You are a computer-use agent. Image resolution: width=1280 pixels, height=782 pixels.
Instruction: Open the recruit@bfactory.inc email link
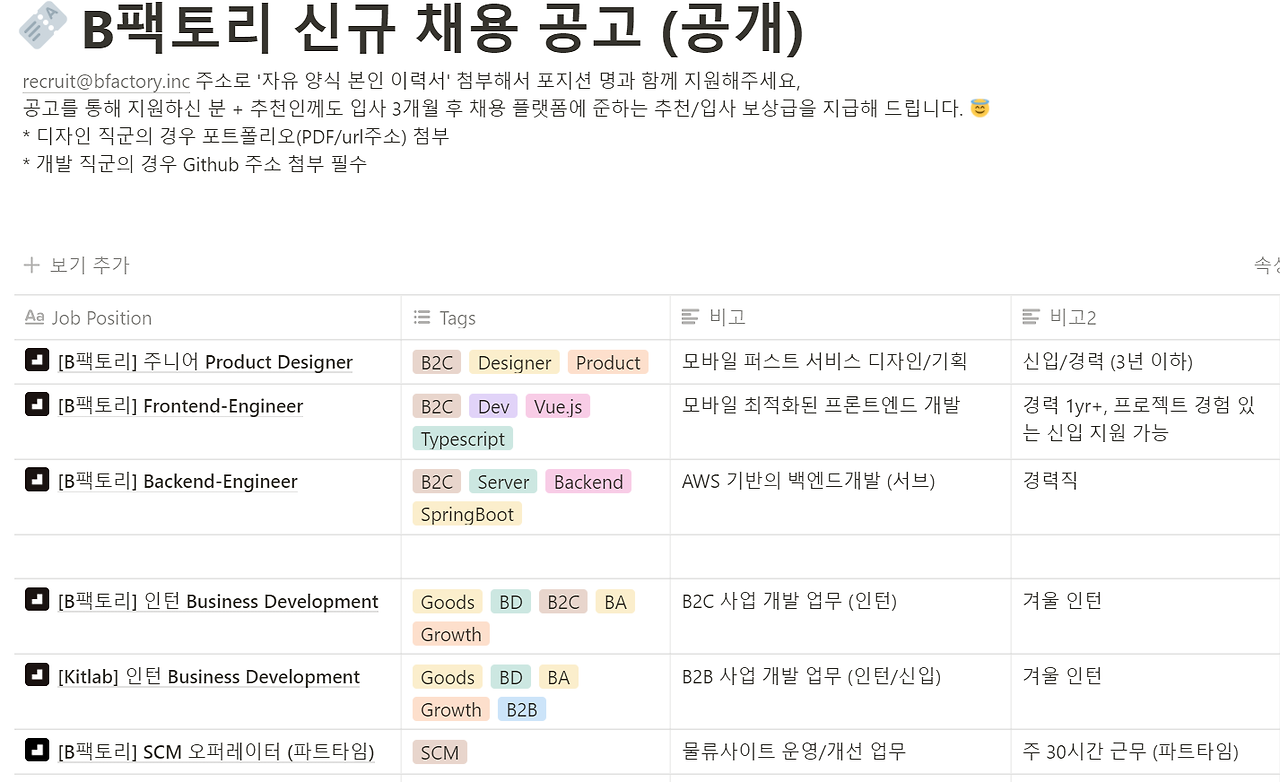[x=106, y=80]
